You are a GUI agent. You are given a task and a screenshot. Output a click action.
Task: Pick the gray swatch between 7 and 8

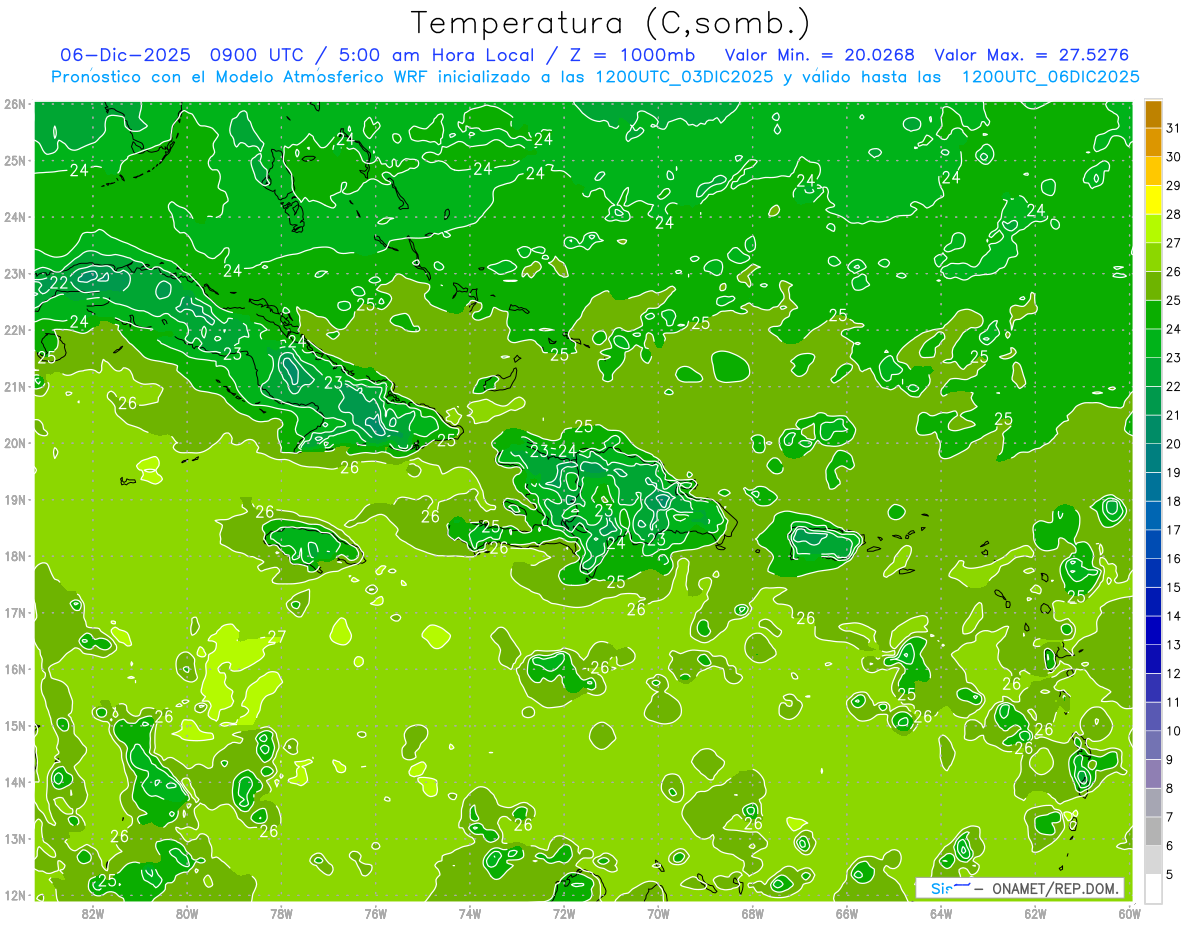1153,803
